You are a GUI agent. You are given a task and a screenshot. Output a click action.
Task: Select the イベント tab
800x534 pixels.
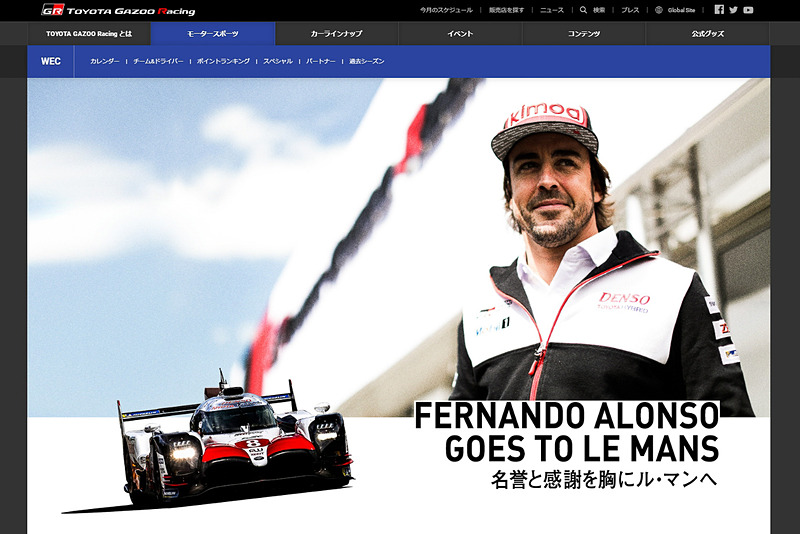click(460, 34)
